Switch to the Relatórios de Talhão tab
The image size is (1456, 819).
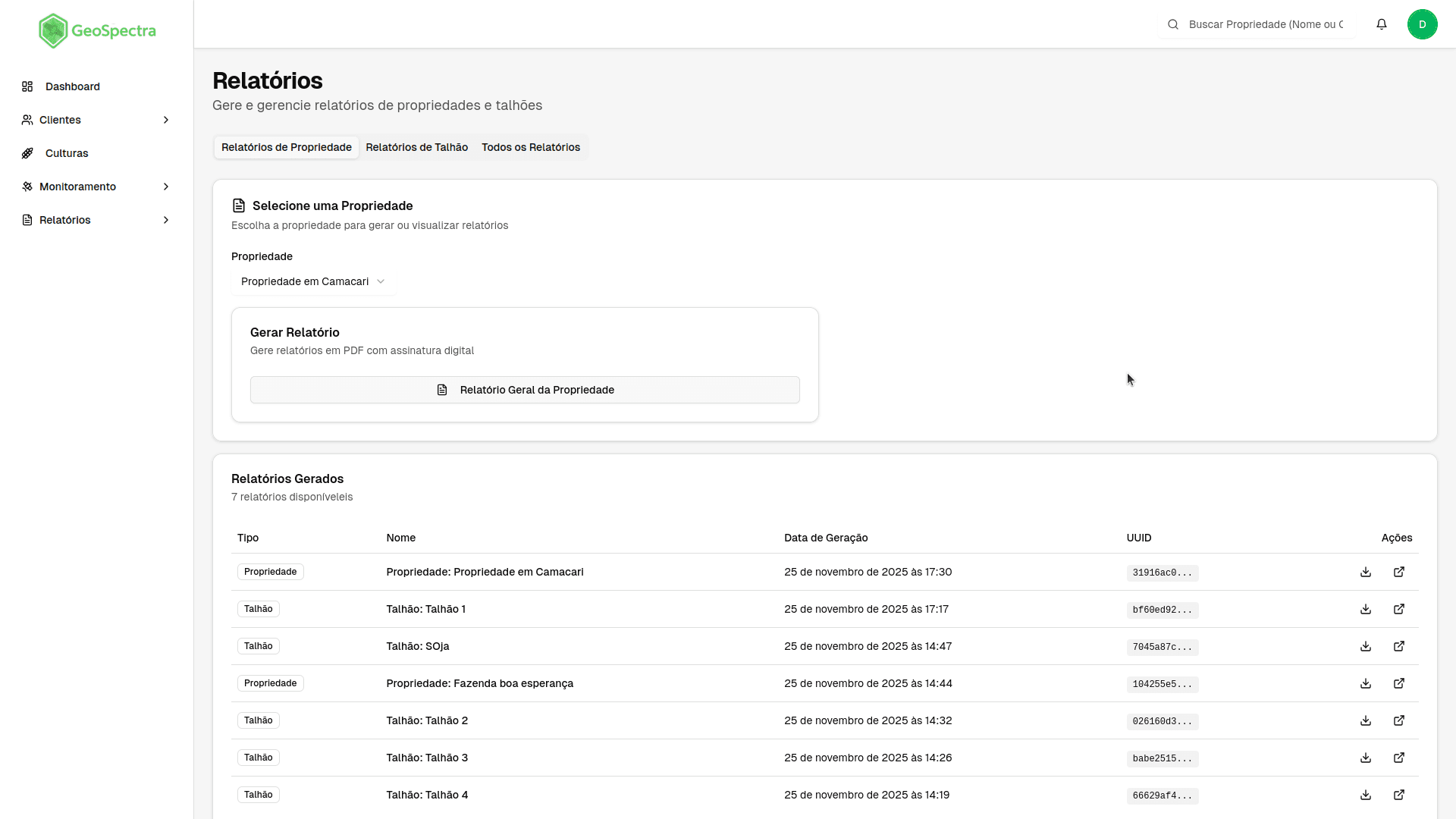[x=416, y=147]
